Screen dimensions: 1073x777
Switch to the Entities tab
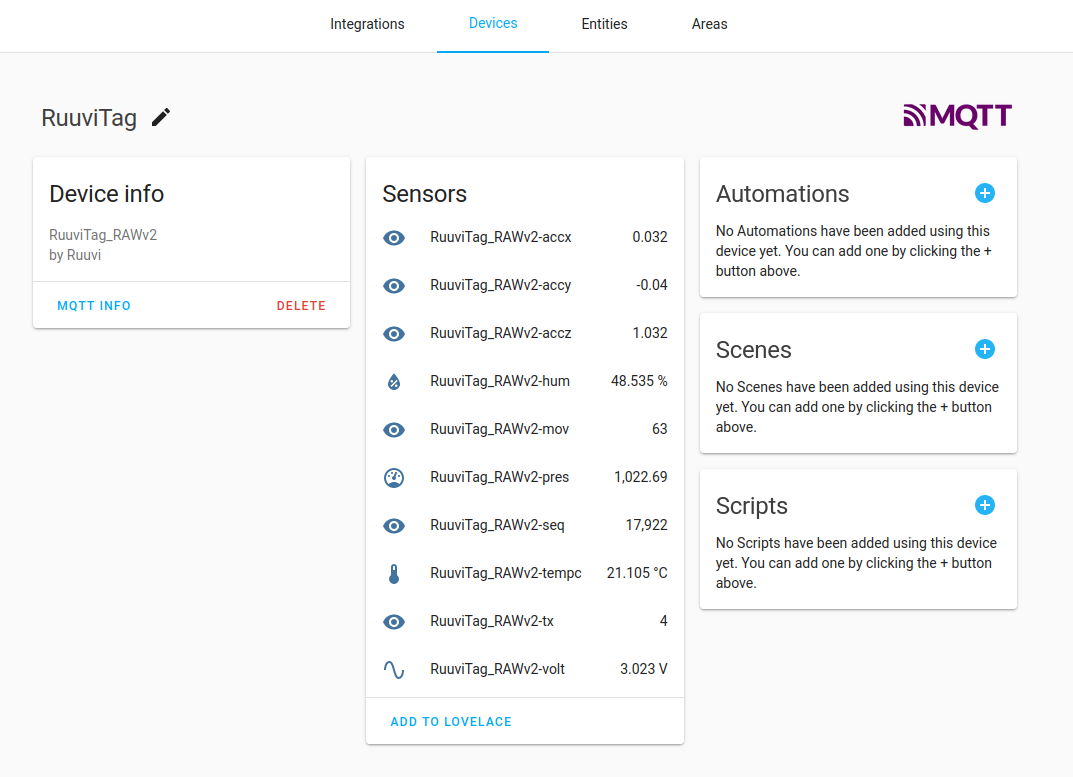(x=604, y=24)
